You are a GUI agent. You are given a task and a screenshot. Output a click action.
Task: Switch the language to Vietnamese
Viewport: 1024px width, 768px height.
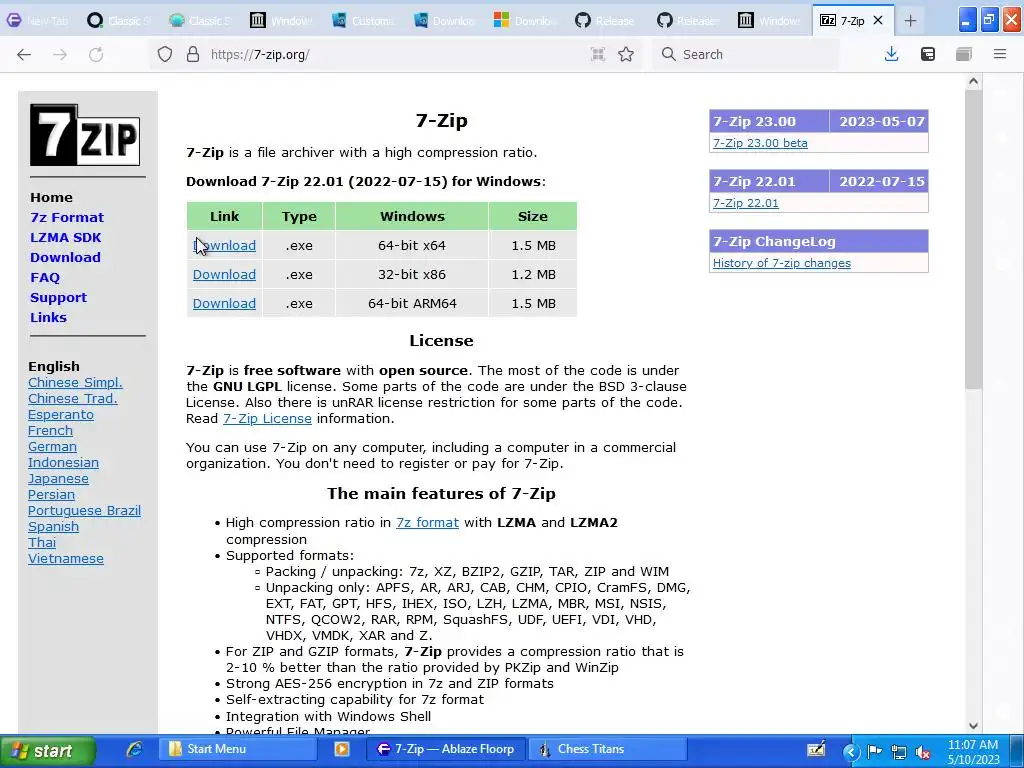click(66, 558)
